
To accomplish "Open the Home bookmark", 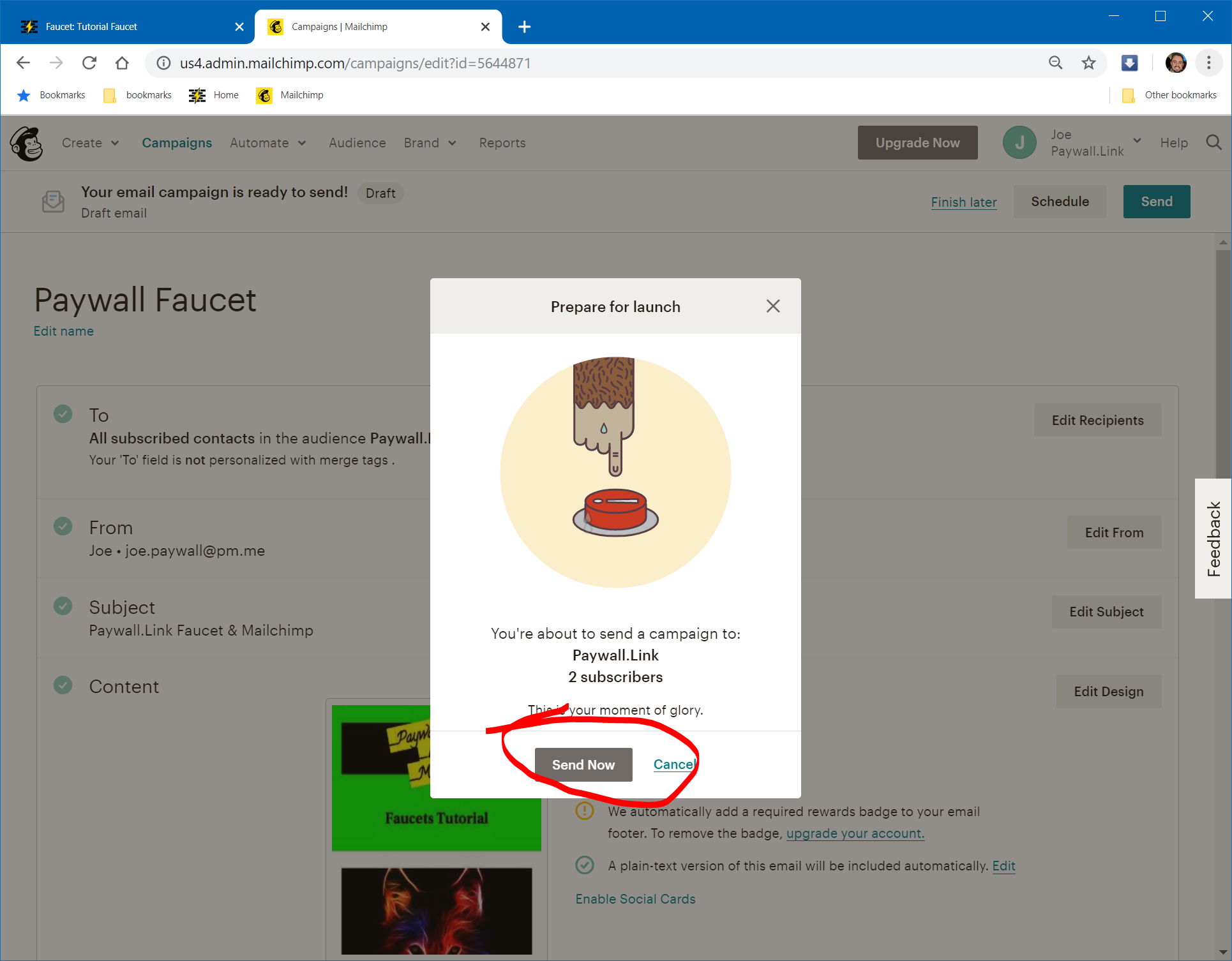I will point(214,95).
